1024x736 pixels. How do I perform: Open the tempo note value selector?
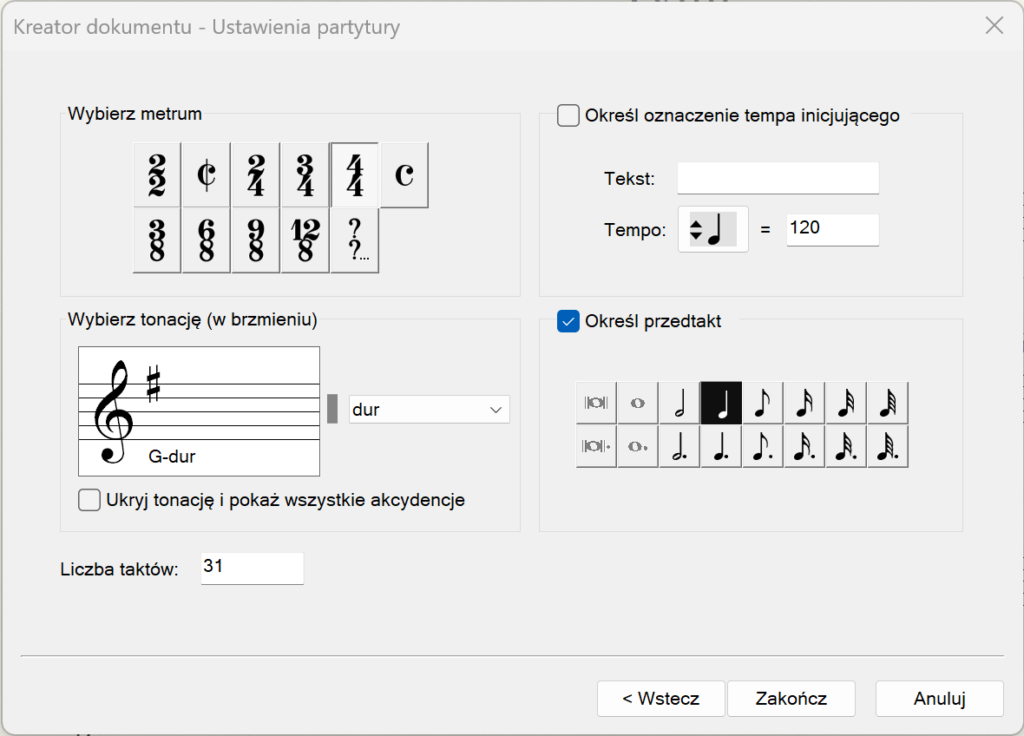(712, 229)
